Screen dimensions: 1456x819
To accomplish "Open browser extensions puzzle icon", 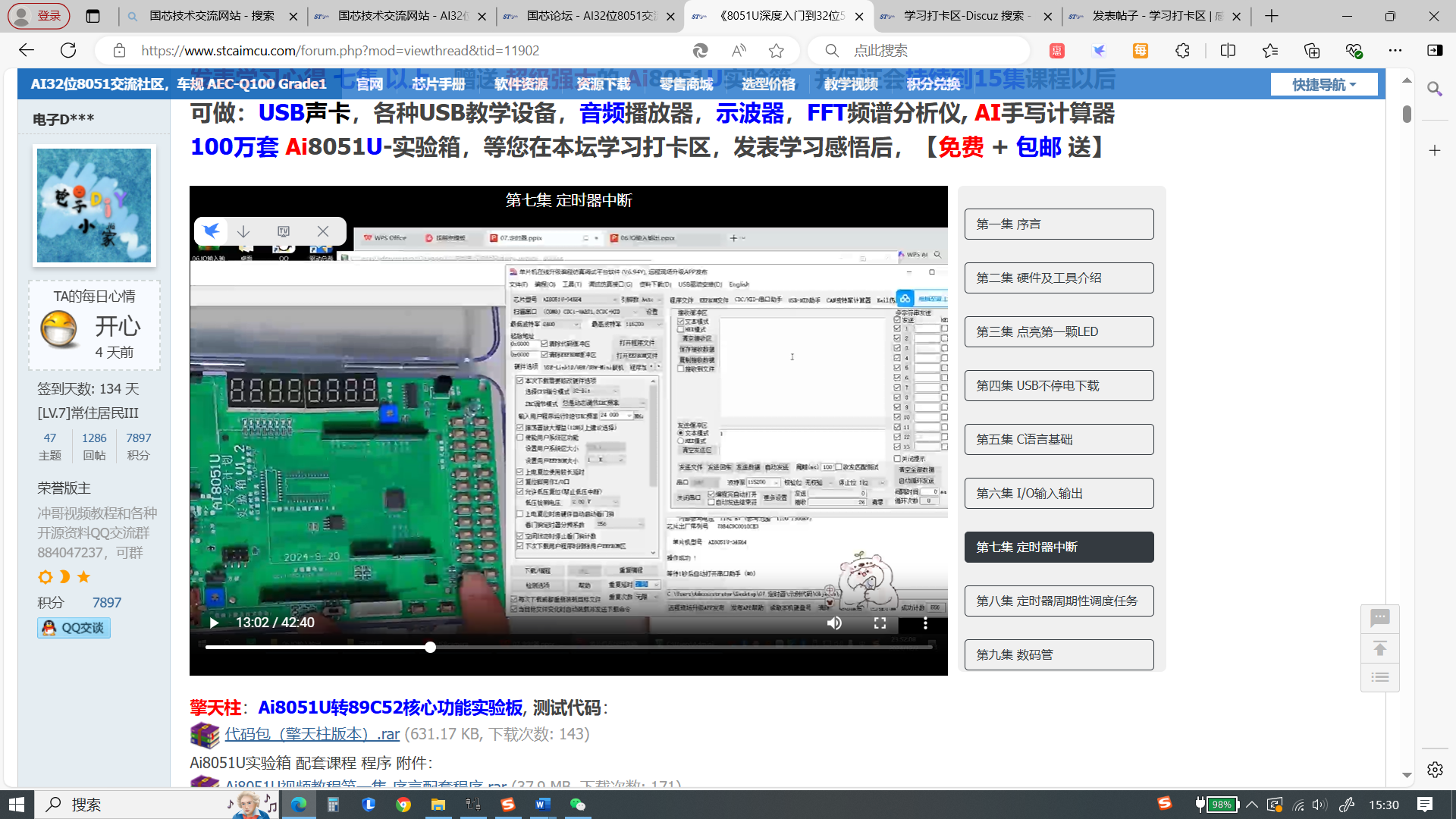I will pos(1182,51).
